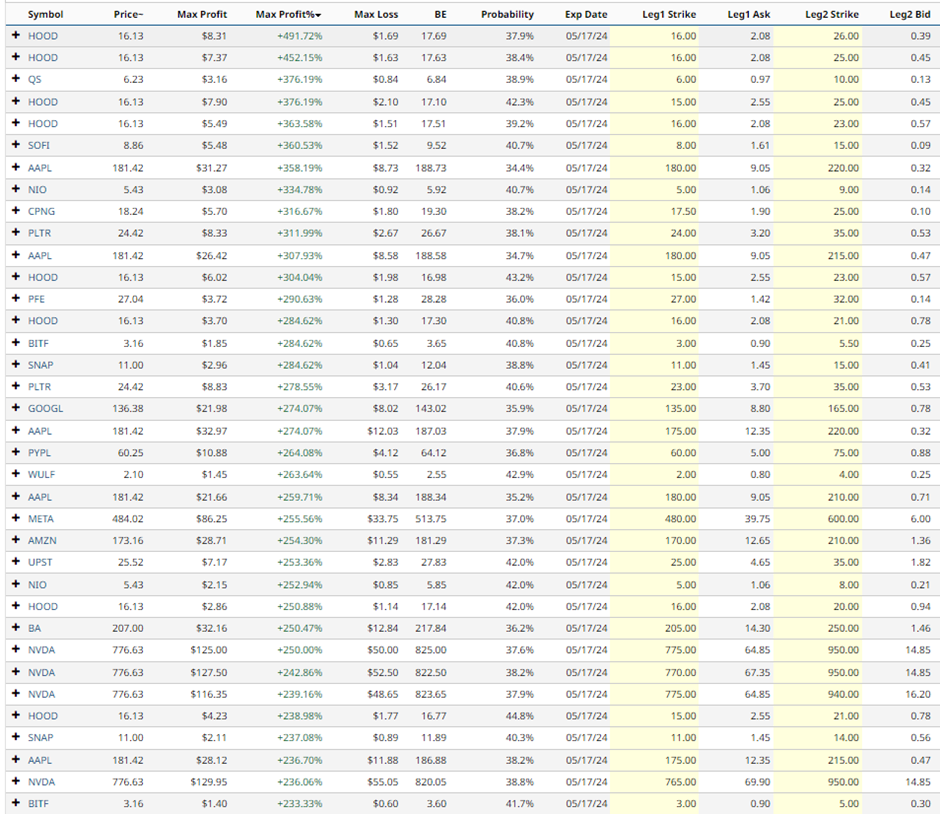Screen dimensions: 940x814
Task: Click the plus icon beside PFE
Action: [15, 299]
